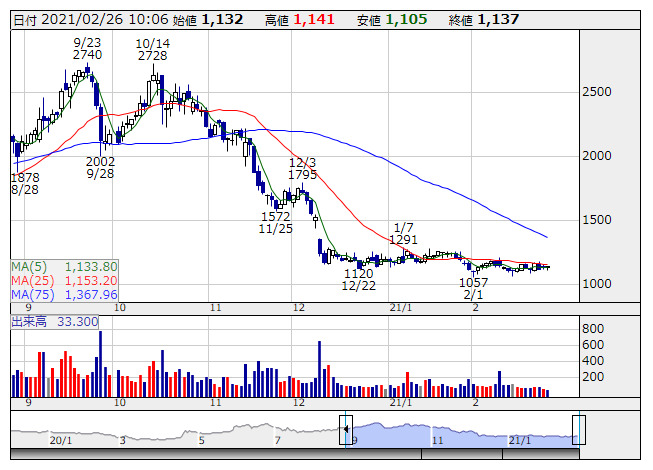Click the 9/23 2740 high annotation
Viewport: 653px width, 470px height.
87,49
